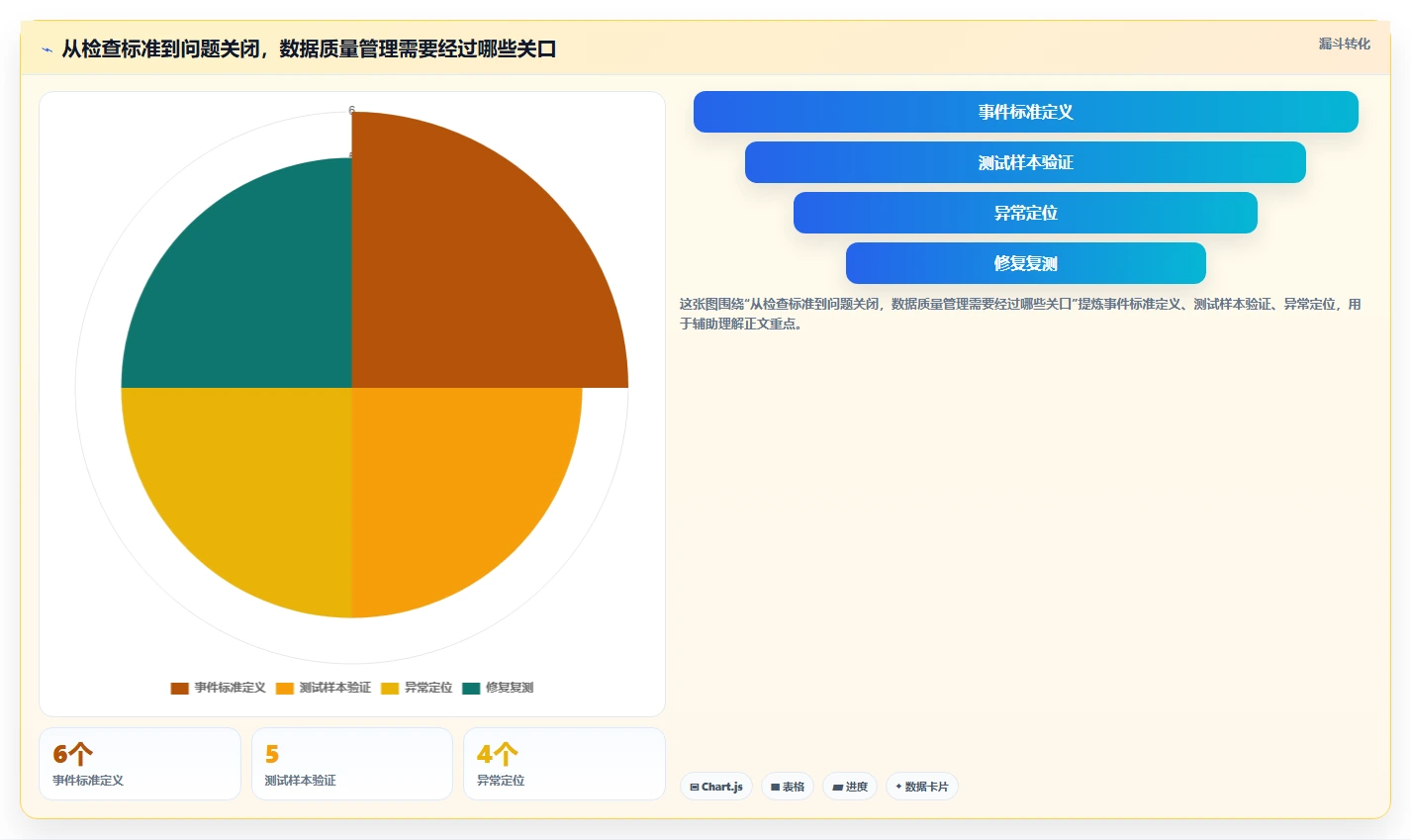This screenshot has height=840, width=1411.
Task: Open the 4个 异常定位 stat card
Action: [564, 764]
